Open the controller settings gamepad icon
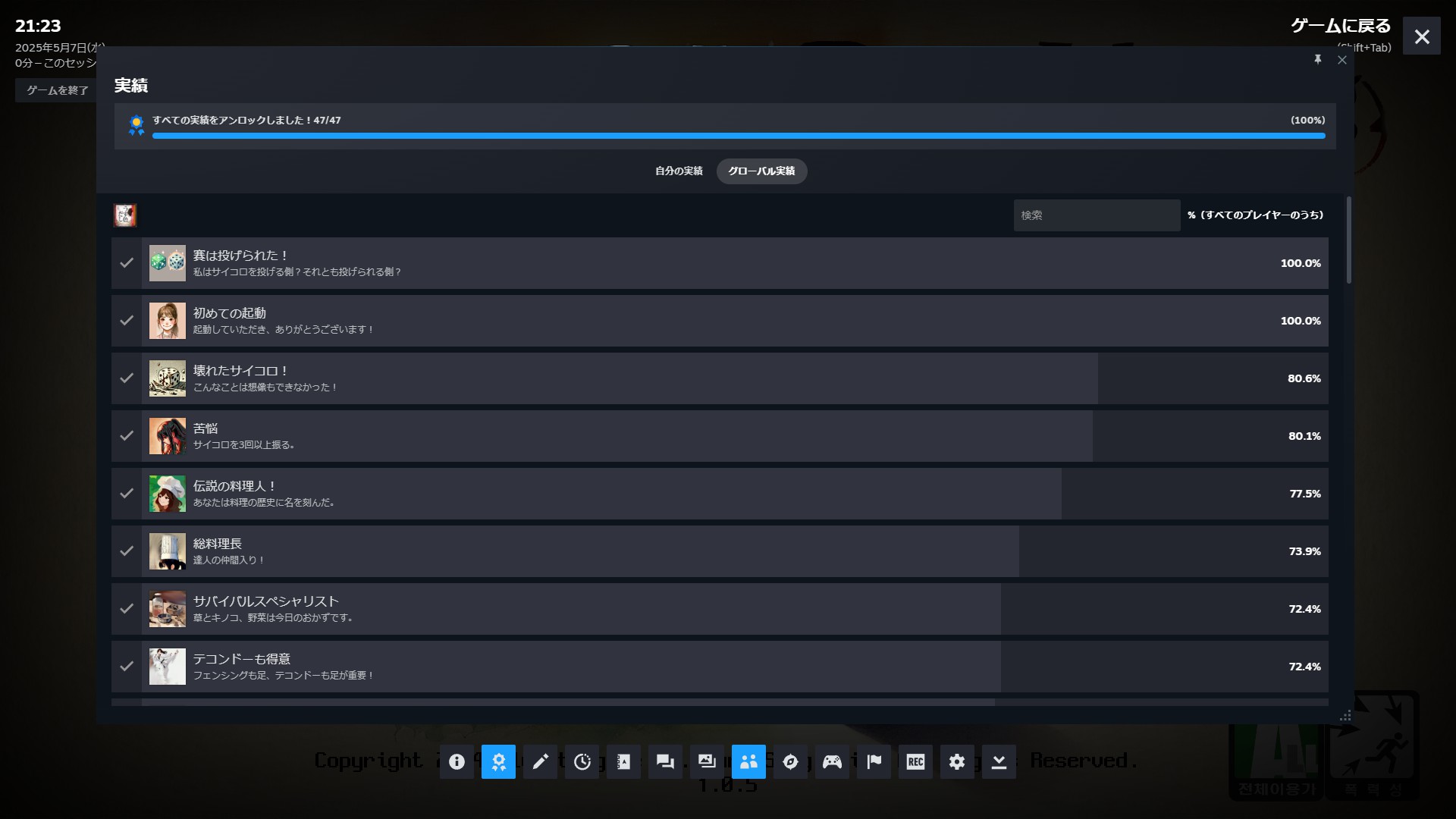 (x=832, y=761)
